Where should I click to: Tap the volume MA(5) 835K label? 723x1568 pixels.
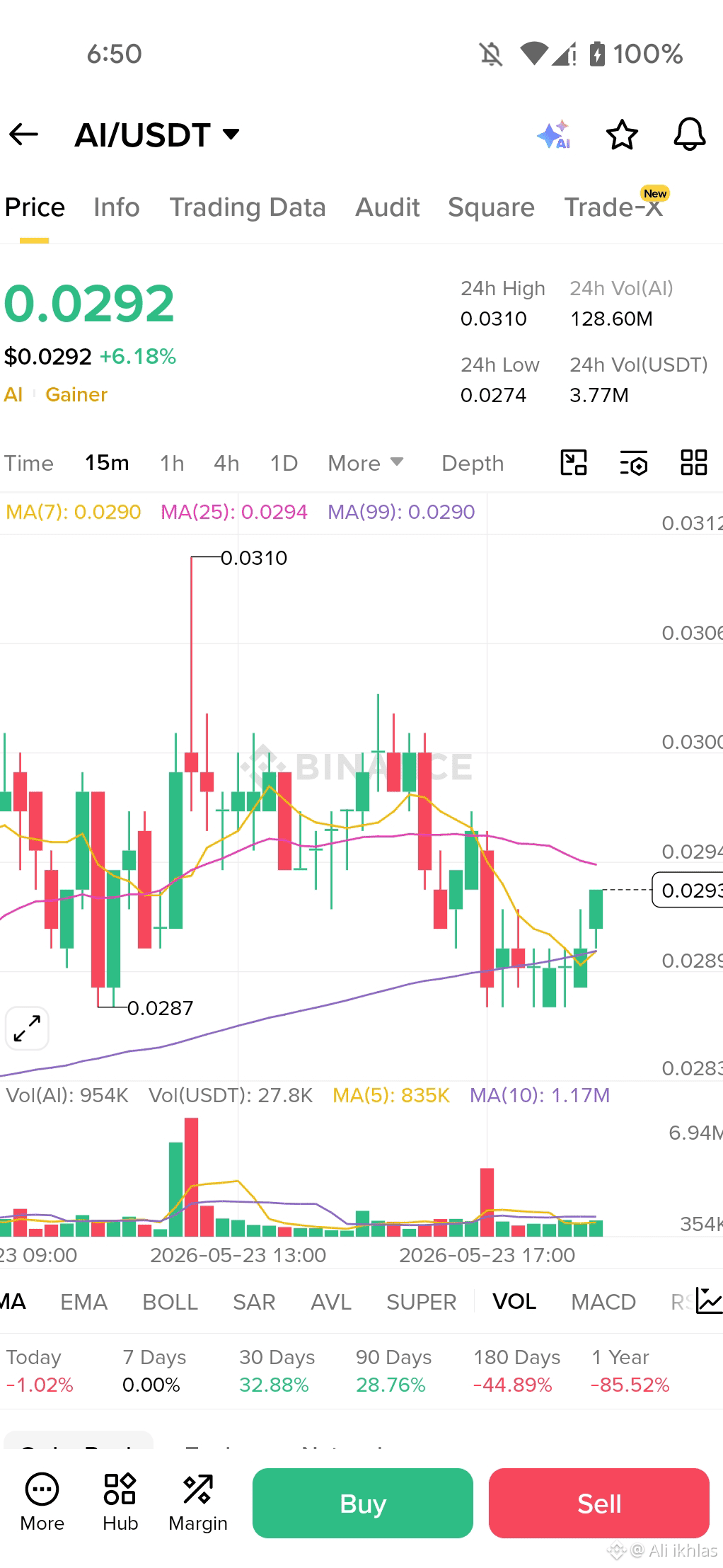391,1095
